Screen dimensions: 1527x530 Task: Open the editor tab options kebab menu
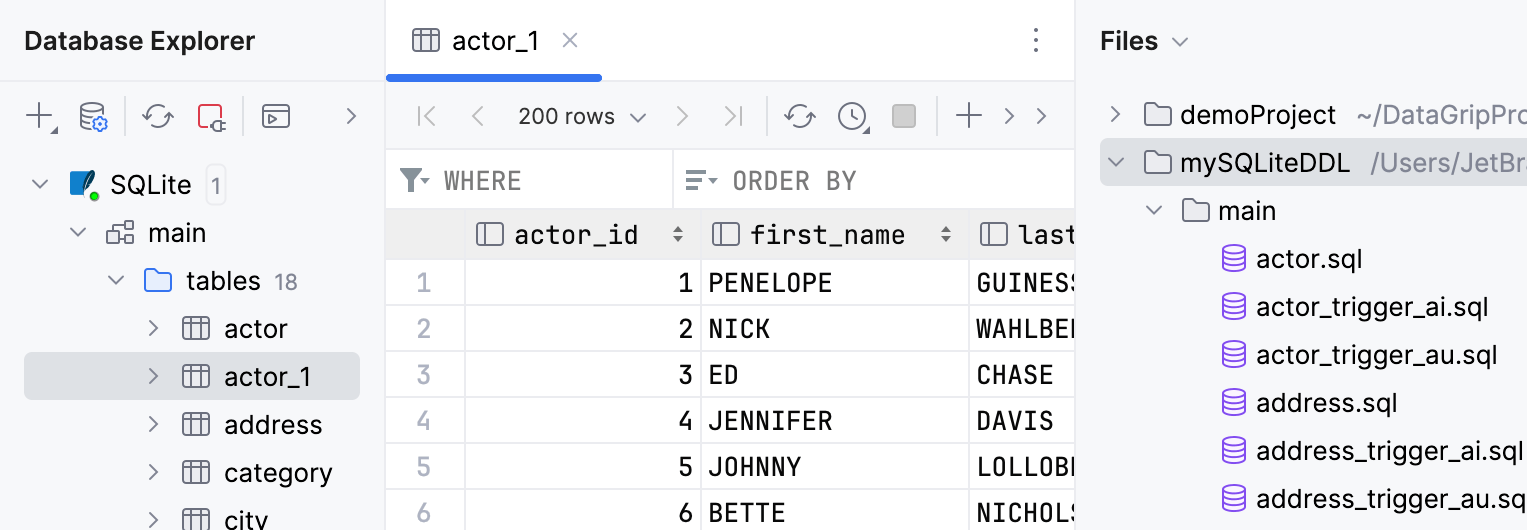click(x=1036, y=40)
